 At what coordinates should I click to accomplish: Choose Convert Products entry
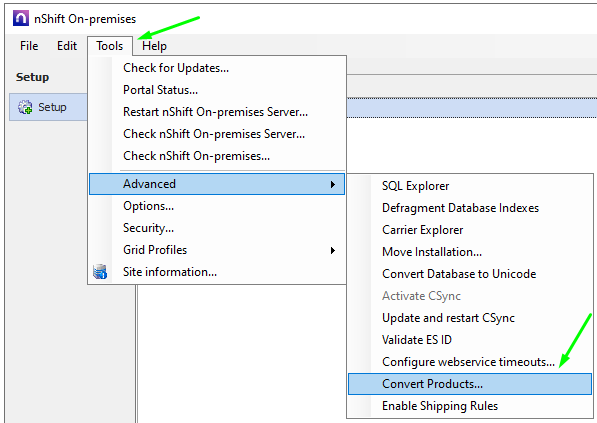click(470, 384)
